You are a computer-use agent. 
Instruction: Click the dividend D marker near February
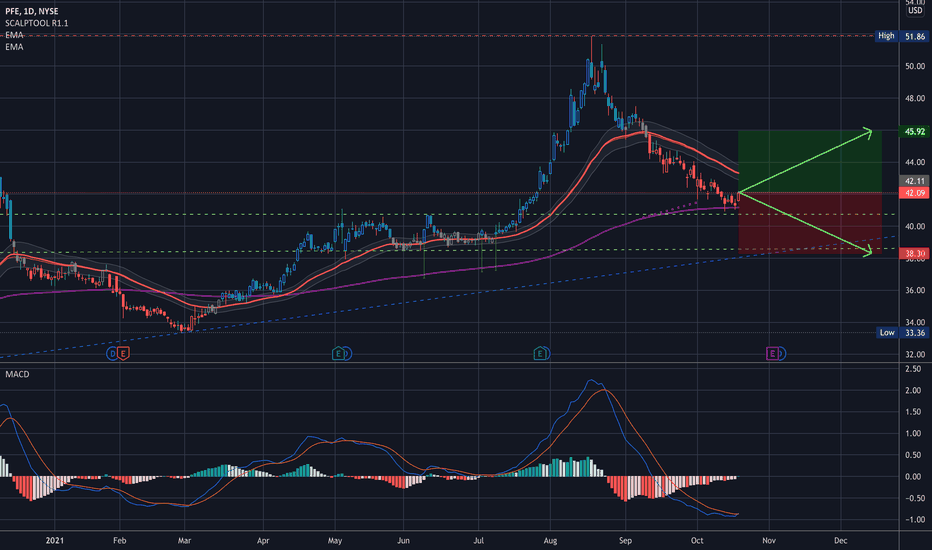112,354
